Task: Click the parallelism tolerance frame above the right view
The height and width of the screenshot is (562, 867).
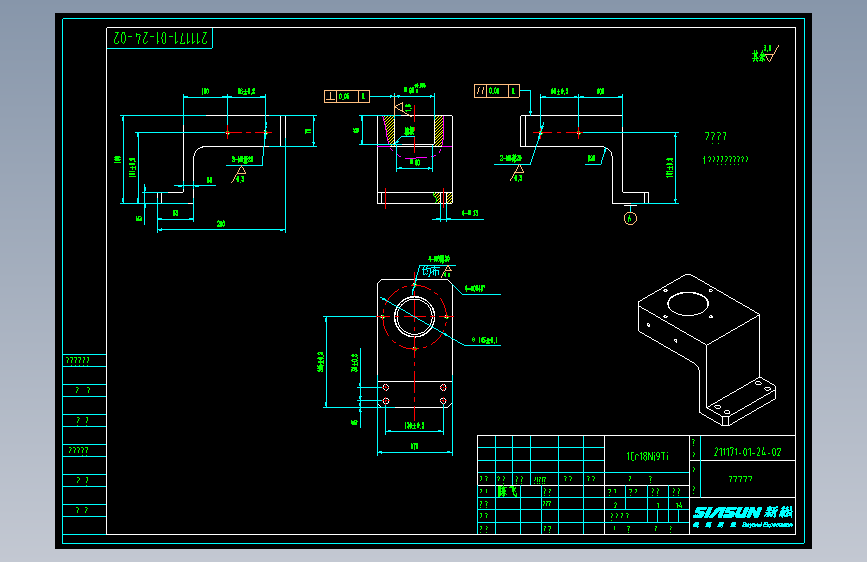Action: pos(497,91)
